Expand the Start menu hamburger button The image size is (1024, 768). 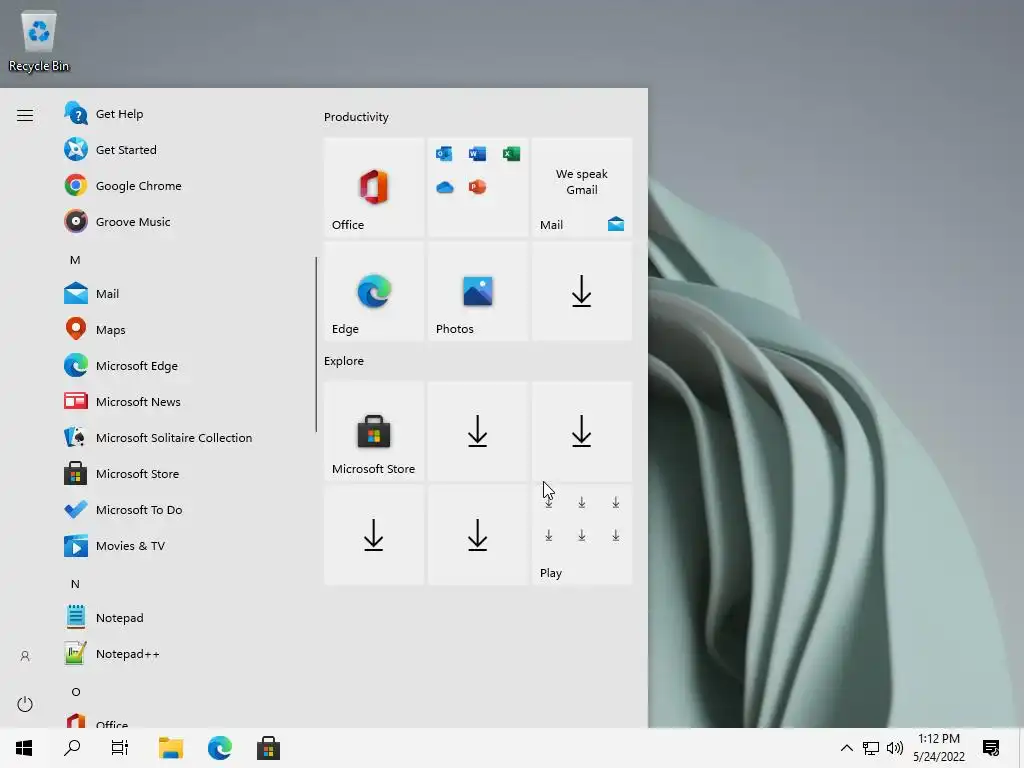coord(25,116)
